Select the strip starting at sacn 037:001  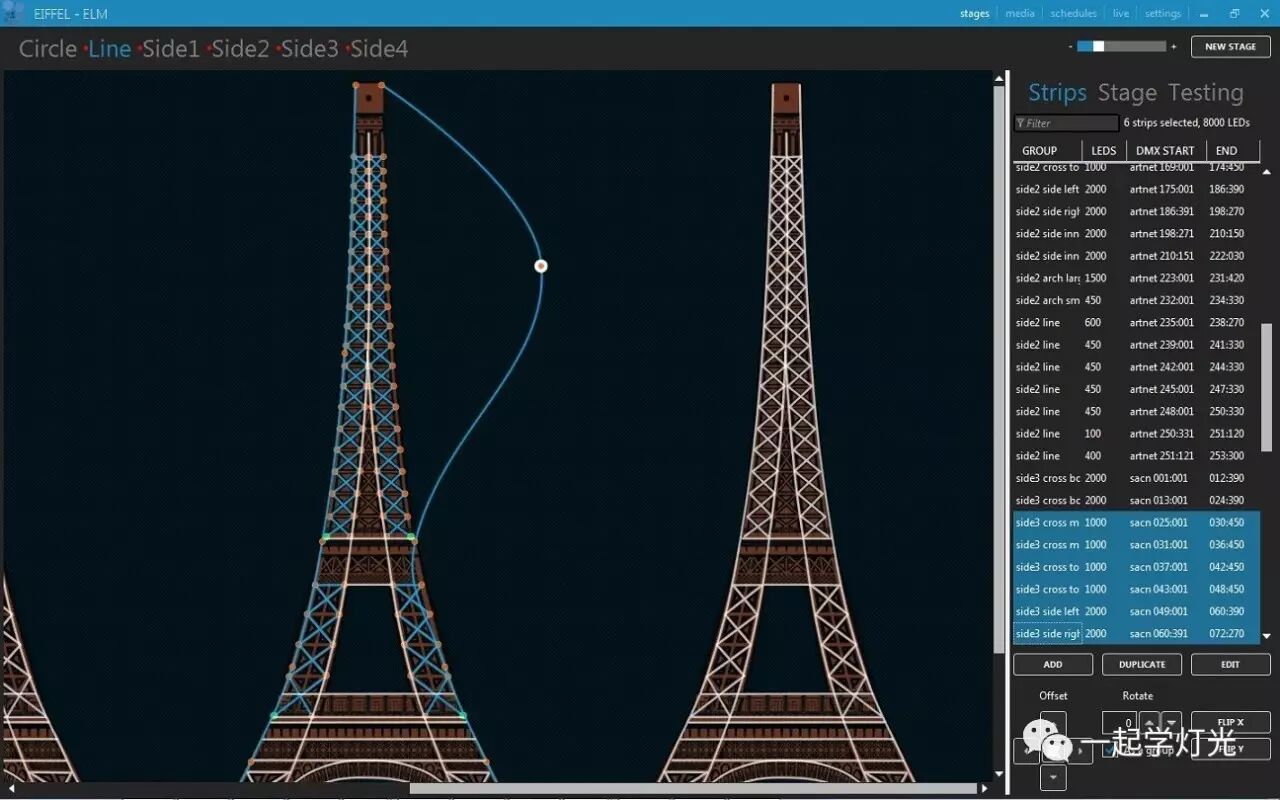[1136, 567]
